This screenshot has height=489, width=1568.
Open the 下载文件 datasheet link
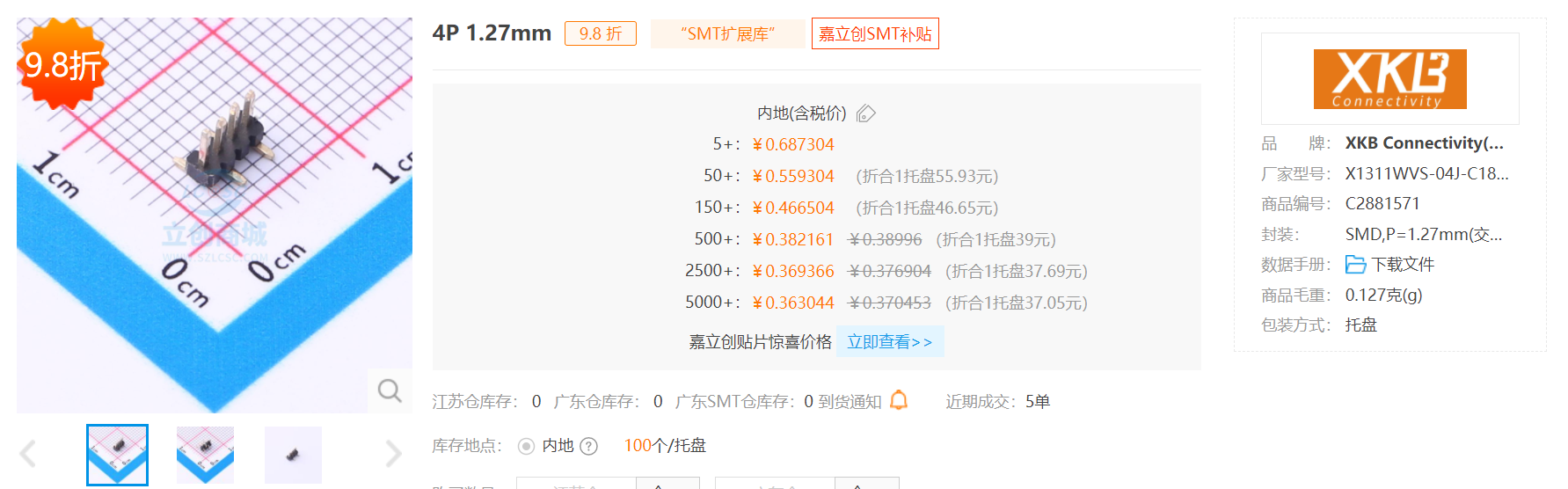click(x=1403, y=265)
